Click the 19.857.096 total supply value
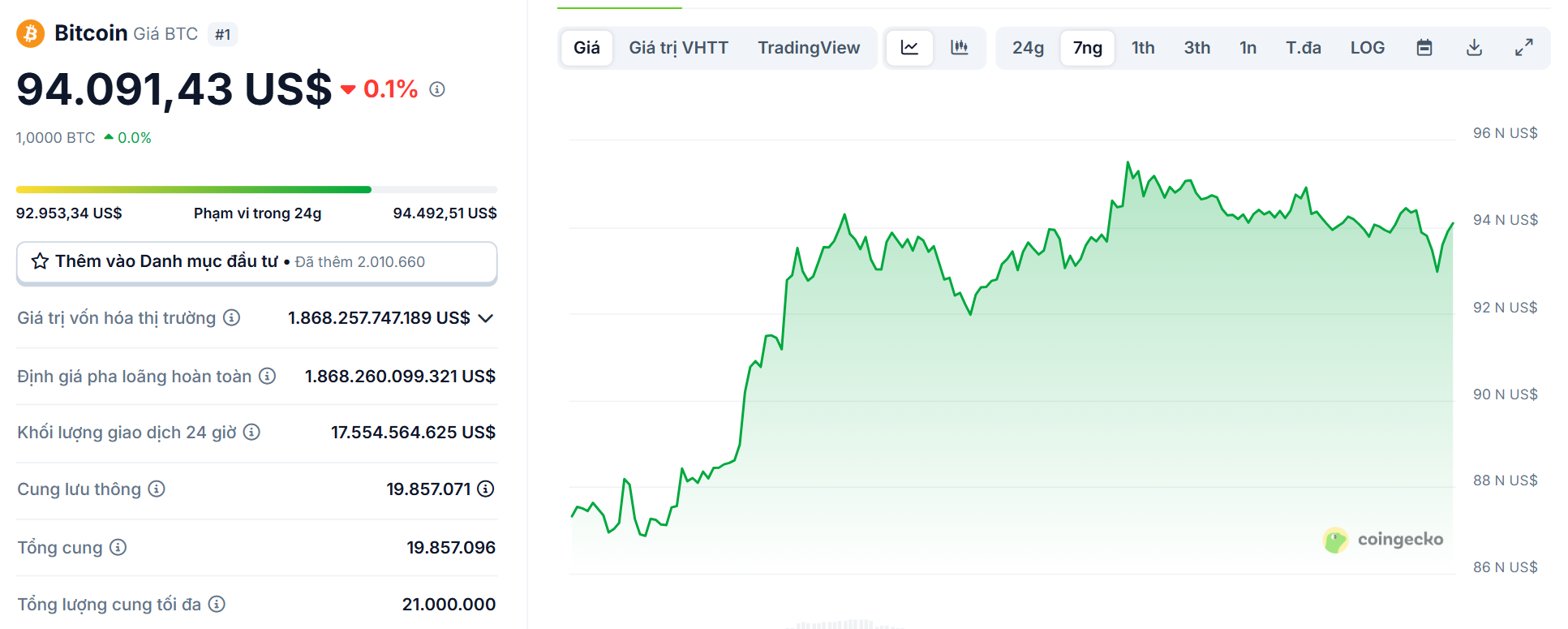1568x629 pixels. tap(451, 548)
